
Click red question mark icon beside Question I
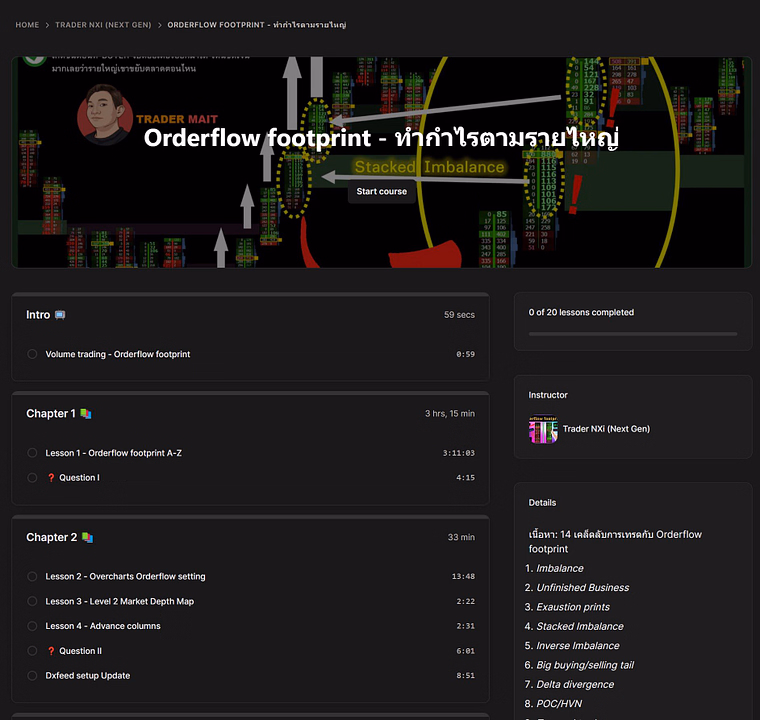click(x=51, y=478)
